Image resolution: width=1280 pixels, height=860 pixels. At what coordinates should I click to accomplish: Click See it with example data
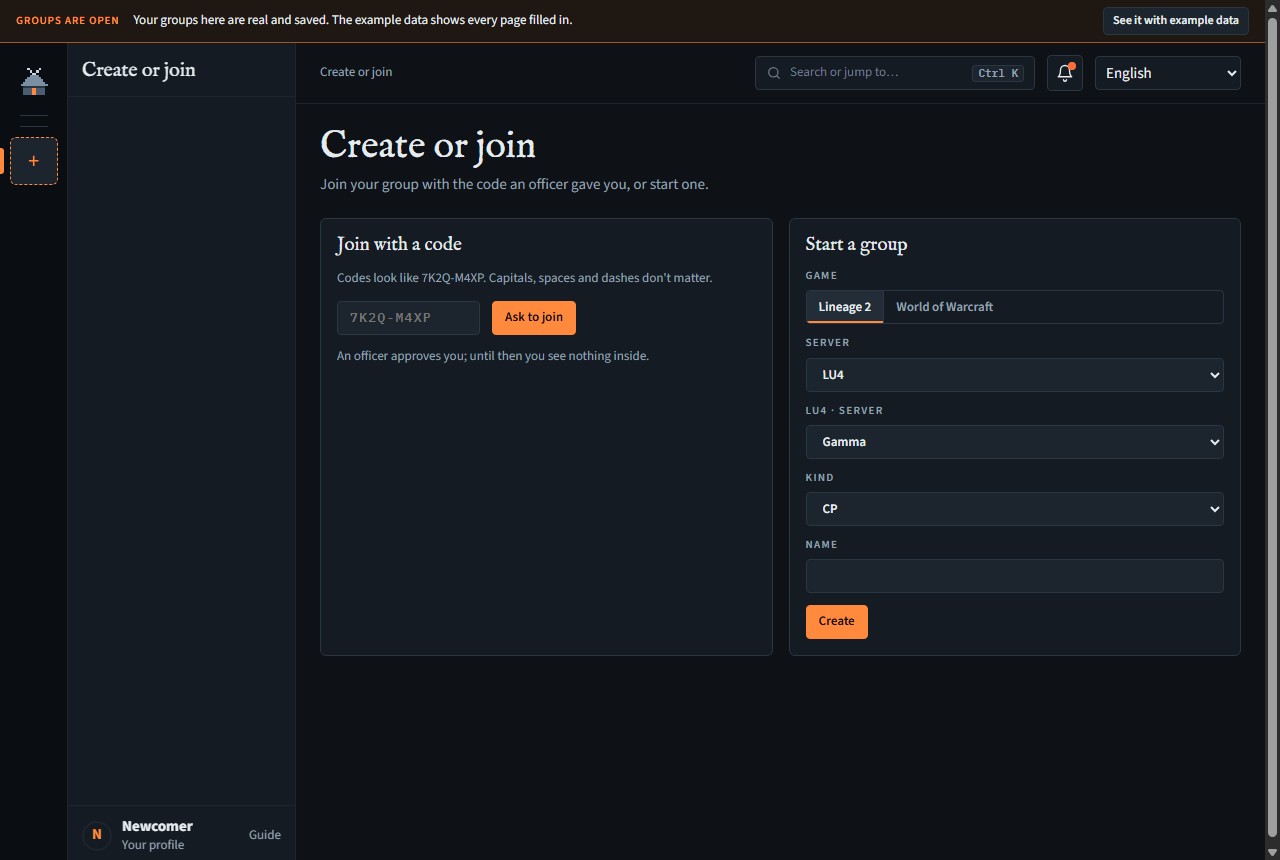(x=1176, y=21)
